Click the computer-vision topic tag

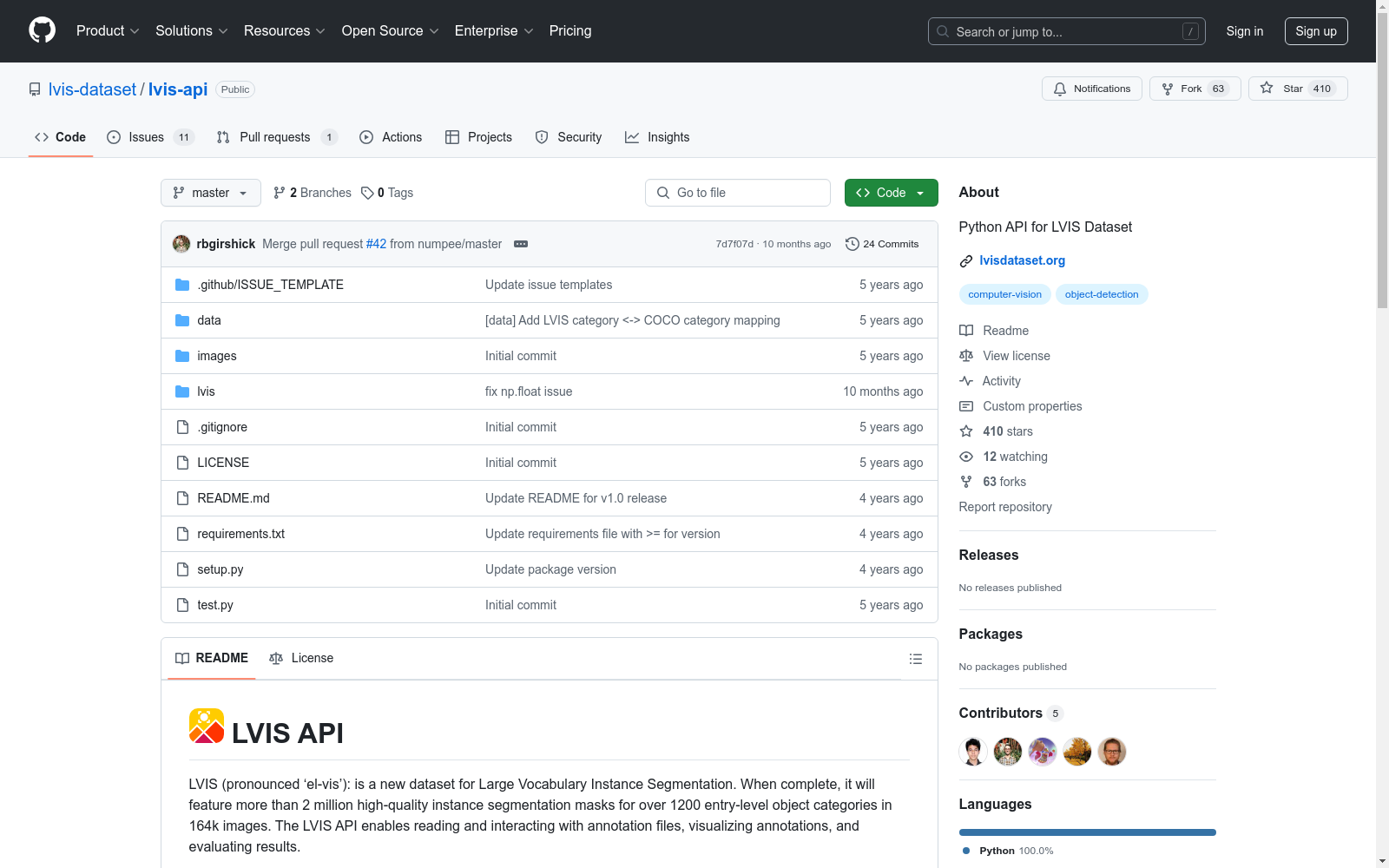1005,294
